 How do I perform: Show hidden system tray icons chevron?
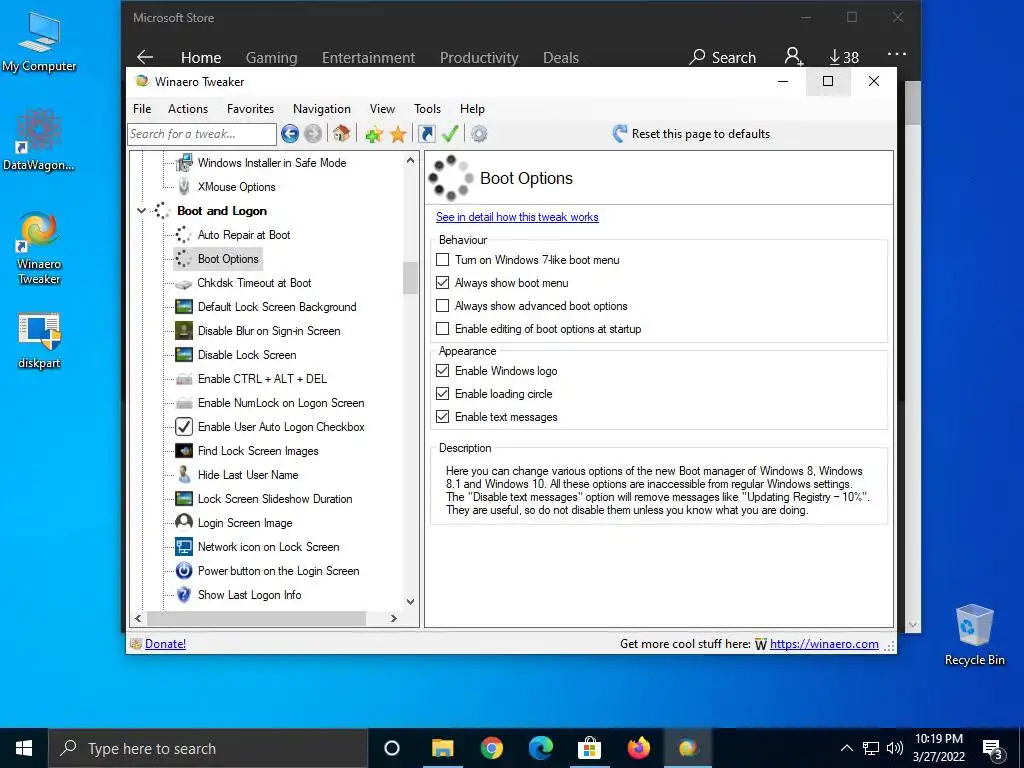tap(846, 748)
